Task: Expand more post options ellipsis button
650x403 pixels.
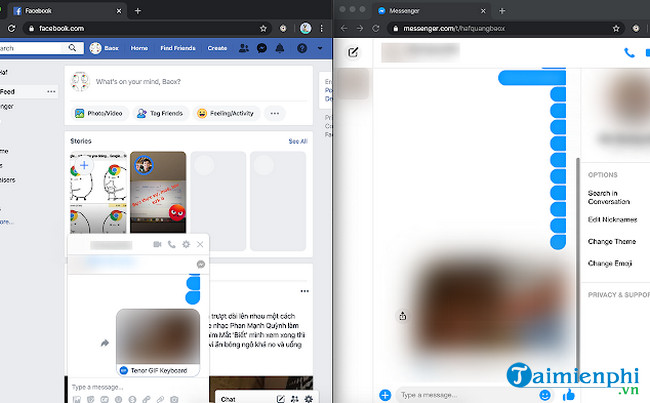Action: (274, 113)
